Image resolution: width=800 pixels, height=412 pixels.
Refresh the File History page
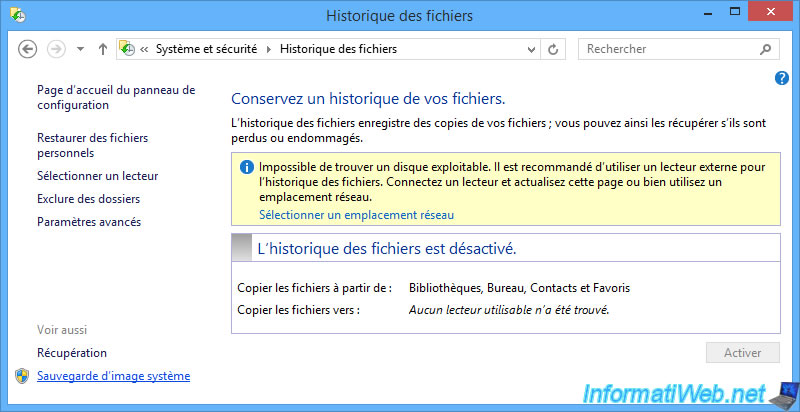coord(554,49)
